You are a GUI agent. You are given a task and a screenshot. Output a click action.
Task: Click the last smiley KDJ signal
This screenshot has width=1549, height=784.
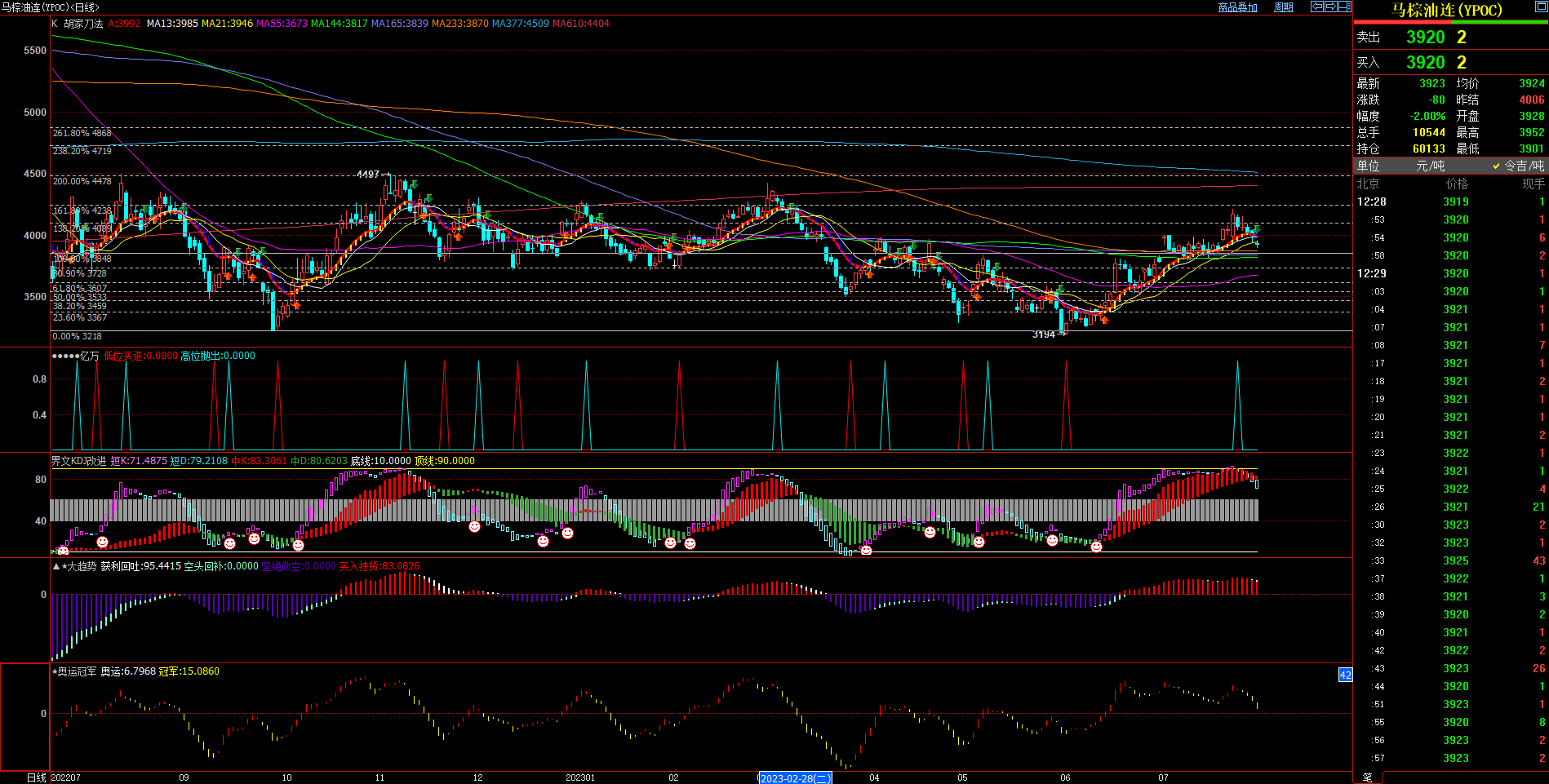(x=1096, y=547)
